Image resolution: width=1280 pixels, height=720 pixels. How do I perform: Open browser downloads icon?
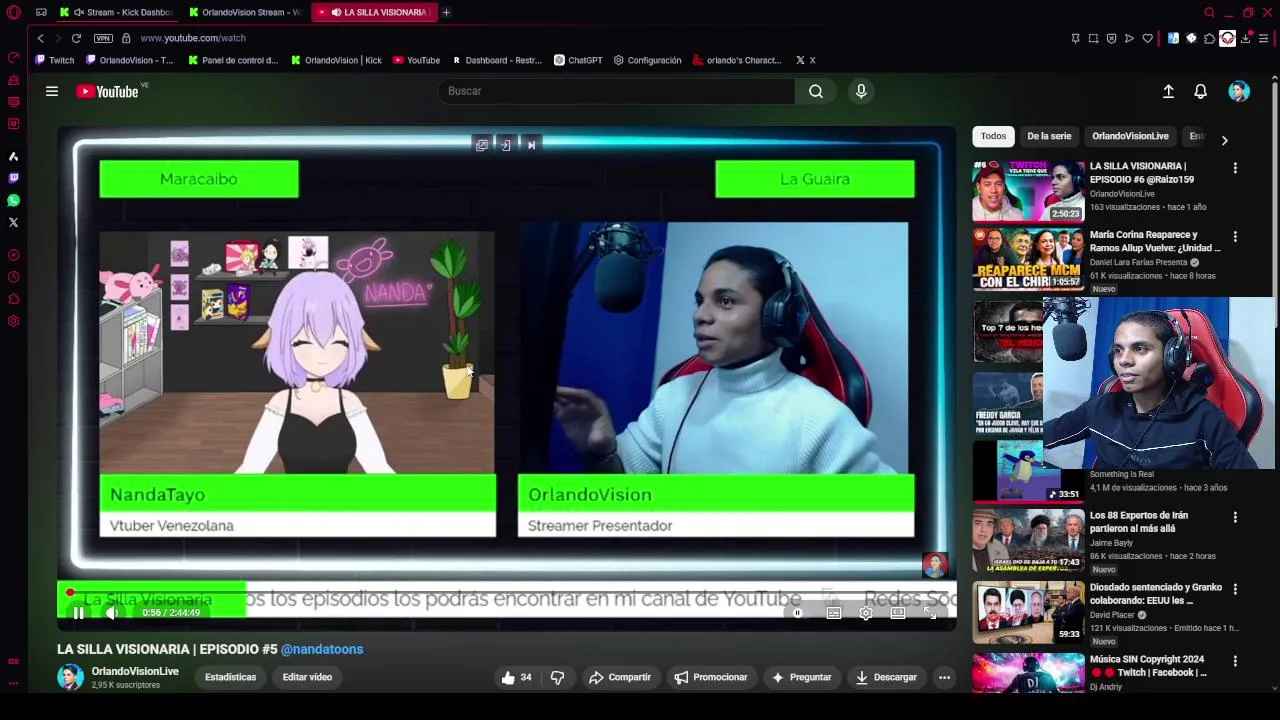(1245, 38)
